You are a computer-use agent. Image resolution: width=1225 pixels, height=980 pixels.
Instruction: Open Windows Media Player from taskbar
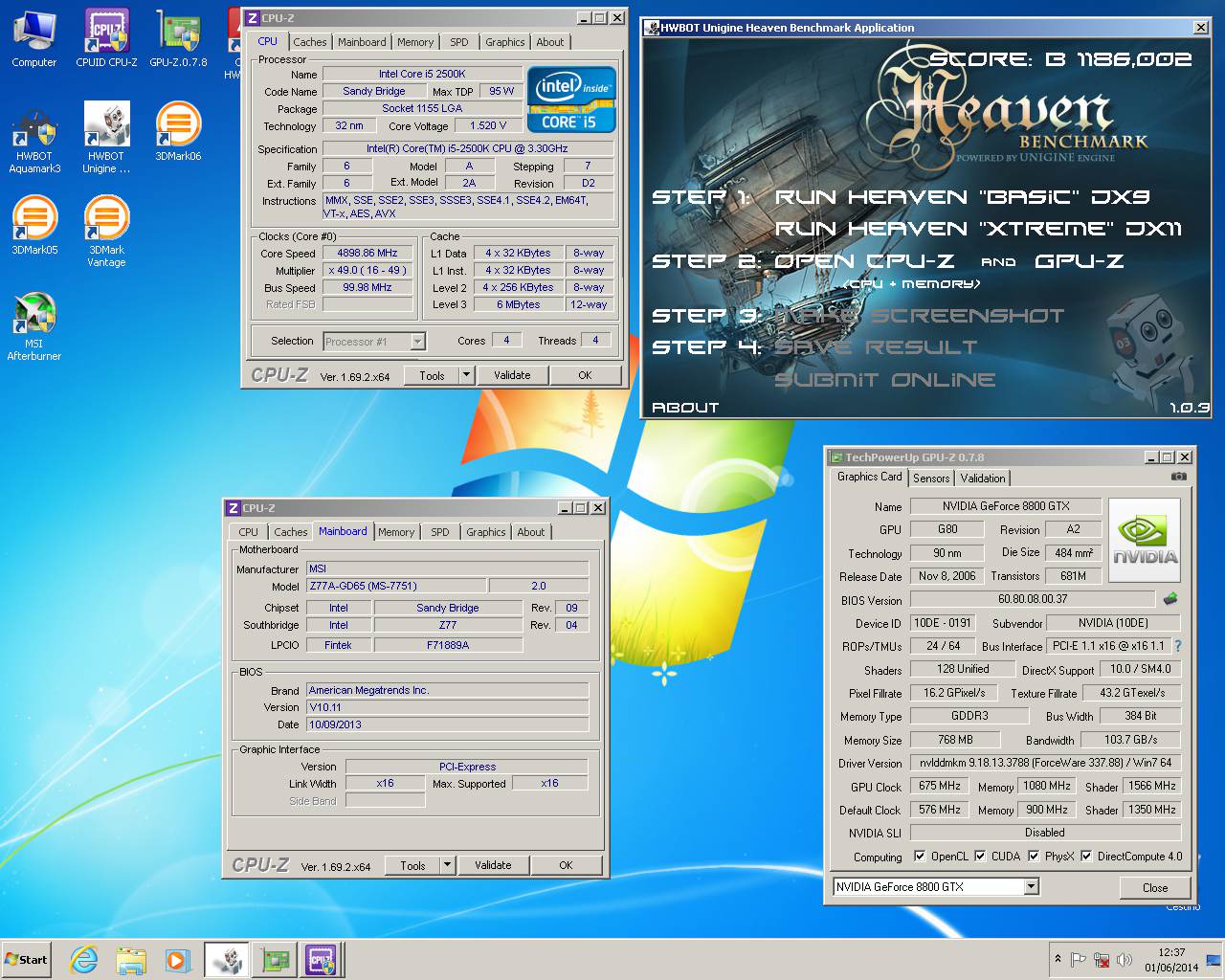[177, 959]
